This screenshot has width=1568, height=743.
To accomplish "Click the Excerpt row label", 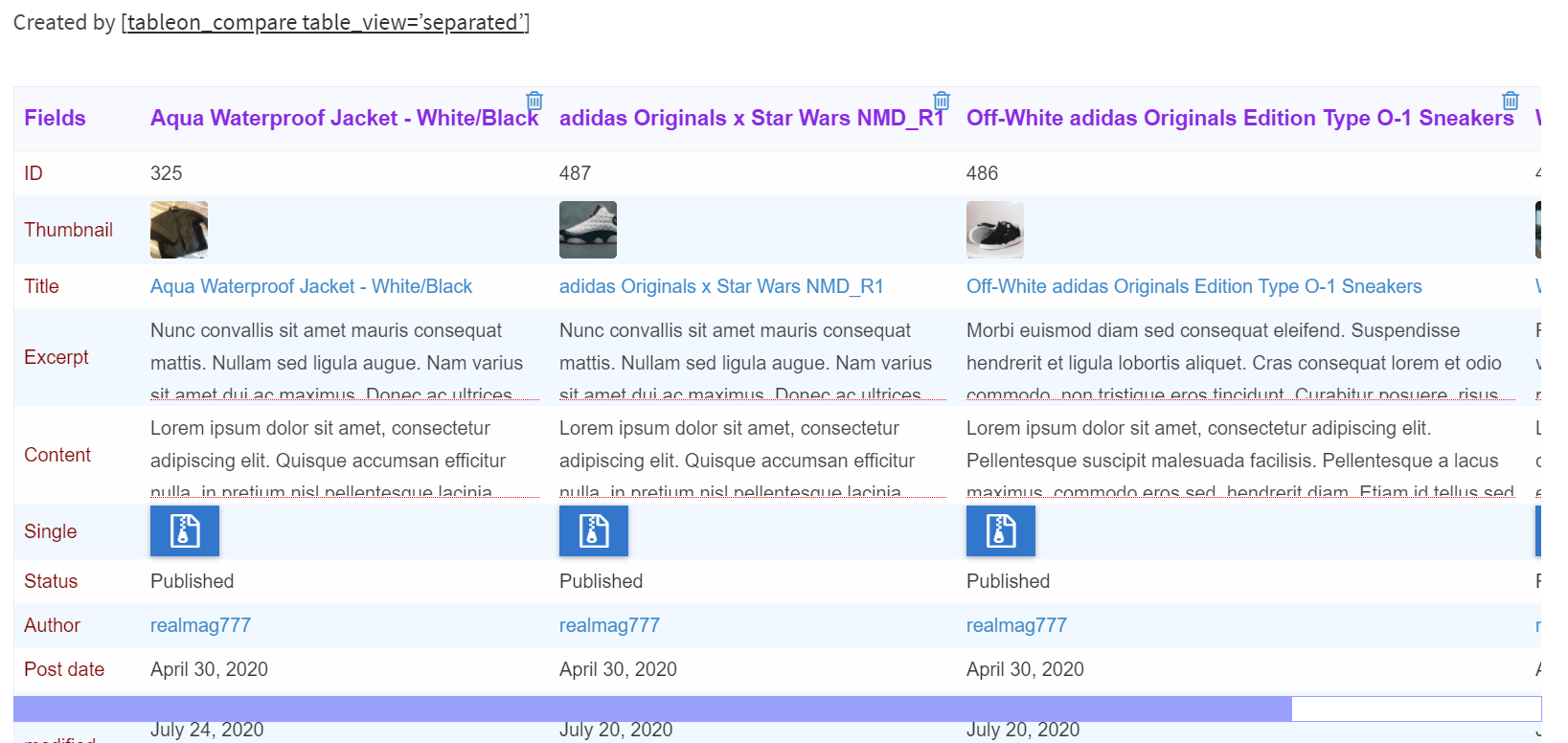I will point(57,357).
